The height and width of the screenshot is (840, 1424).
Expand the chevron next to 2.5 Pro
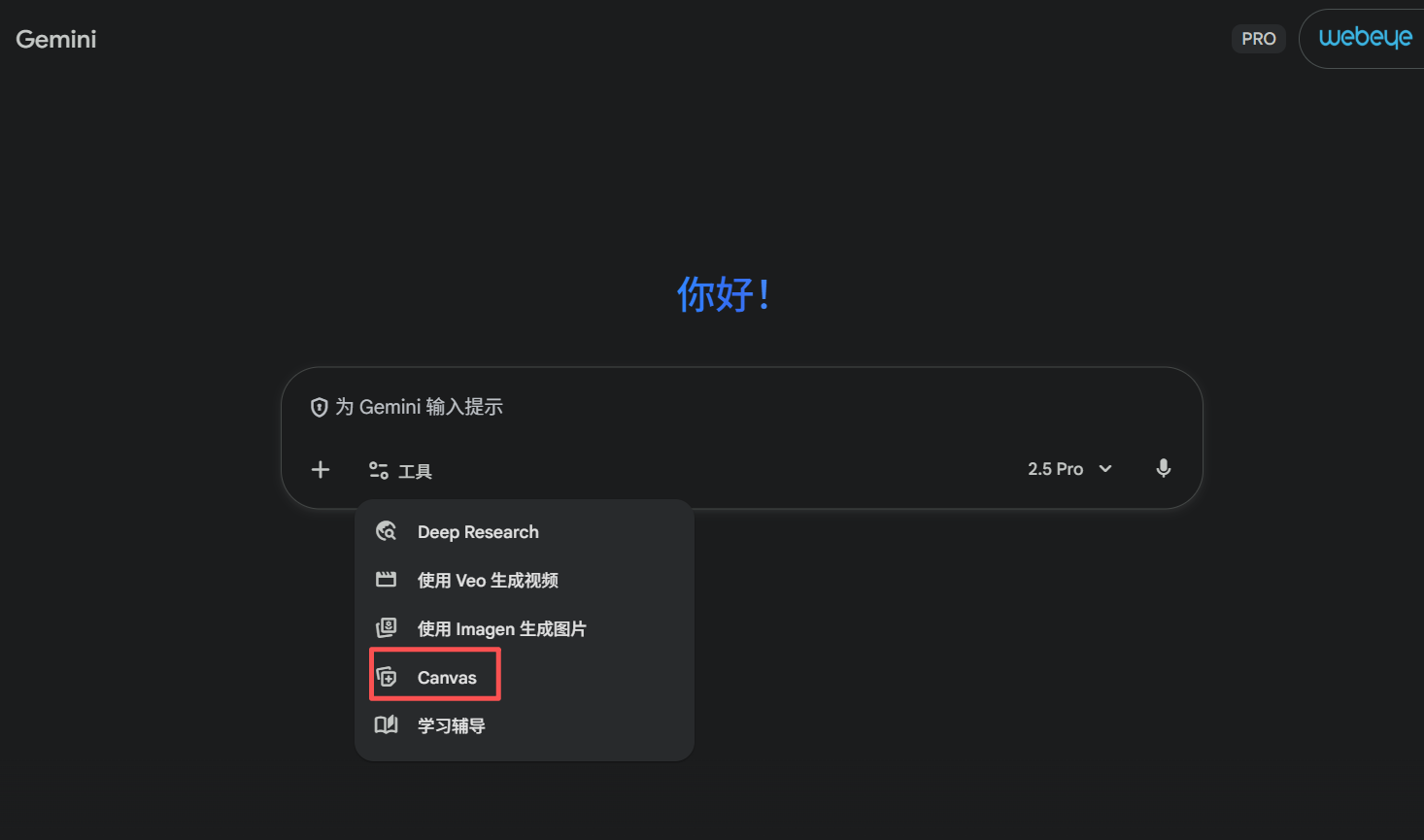pyautogui.click(x=1105, y=469)
